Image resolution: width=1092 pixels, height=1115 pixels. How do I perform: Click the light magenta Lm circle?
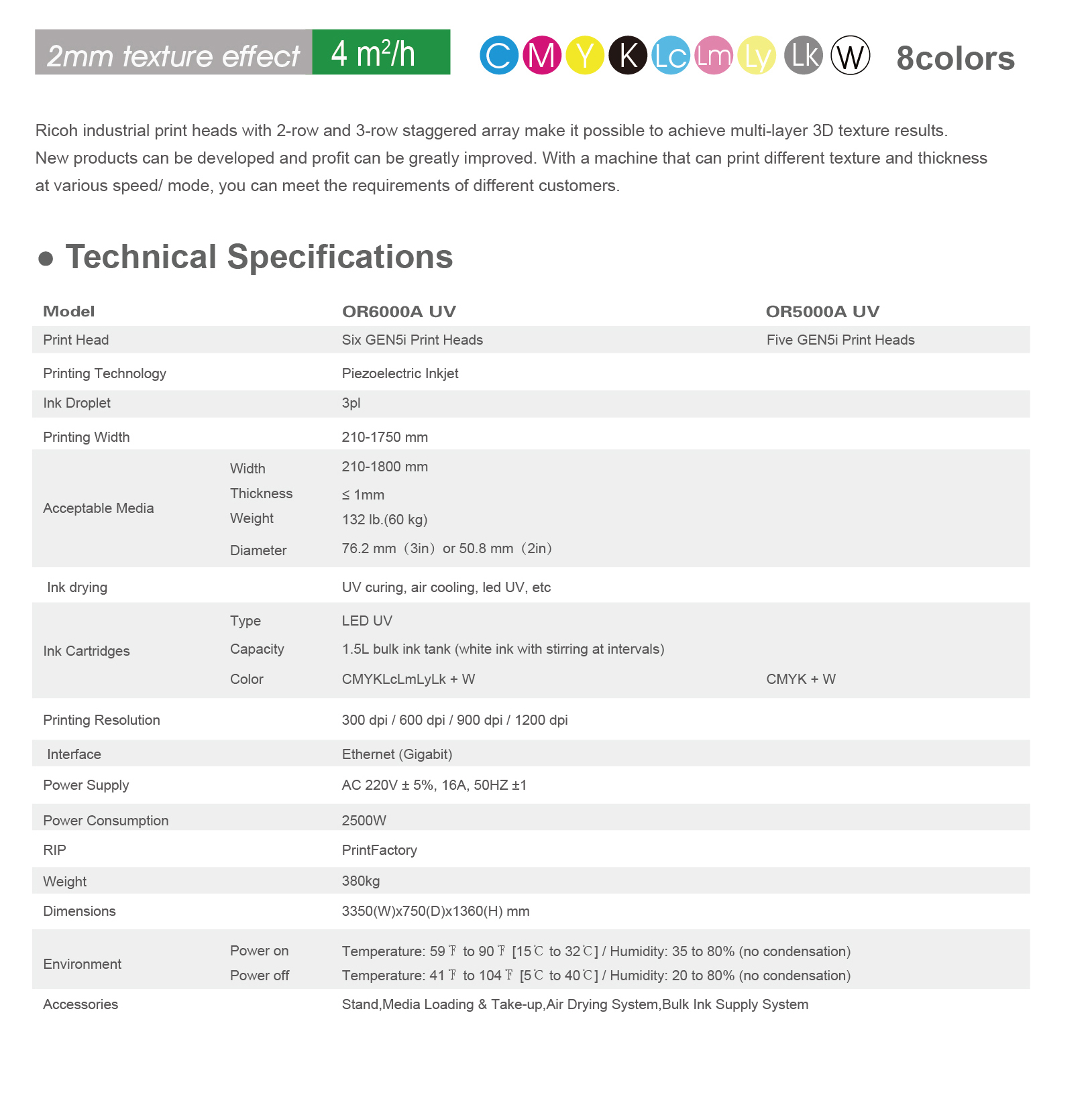(714, 55)
